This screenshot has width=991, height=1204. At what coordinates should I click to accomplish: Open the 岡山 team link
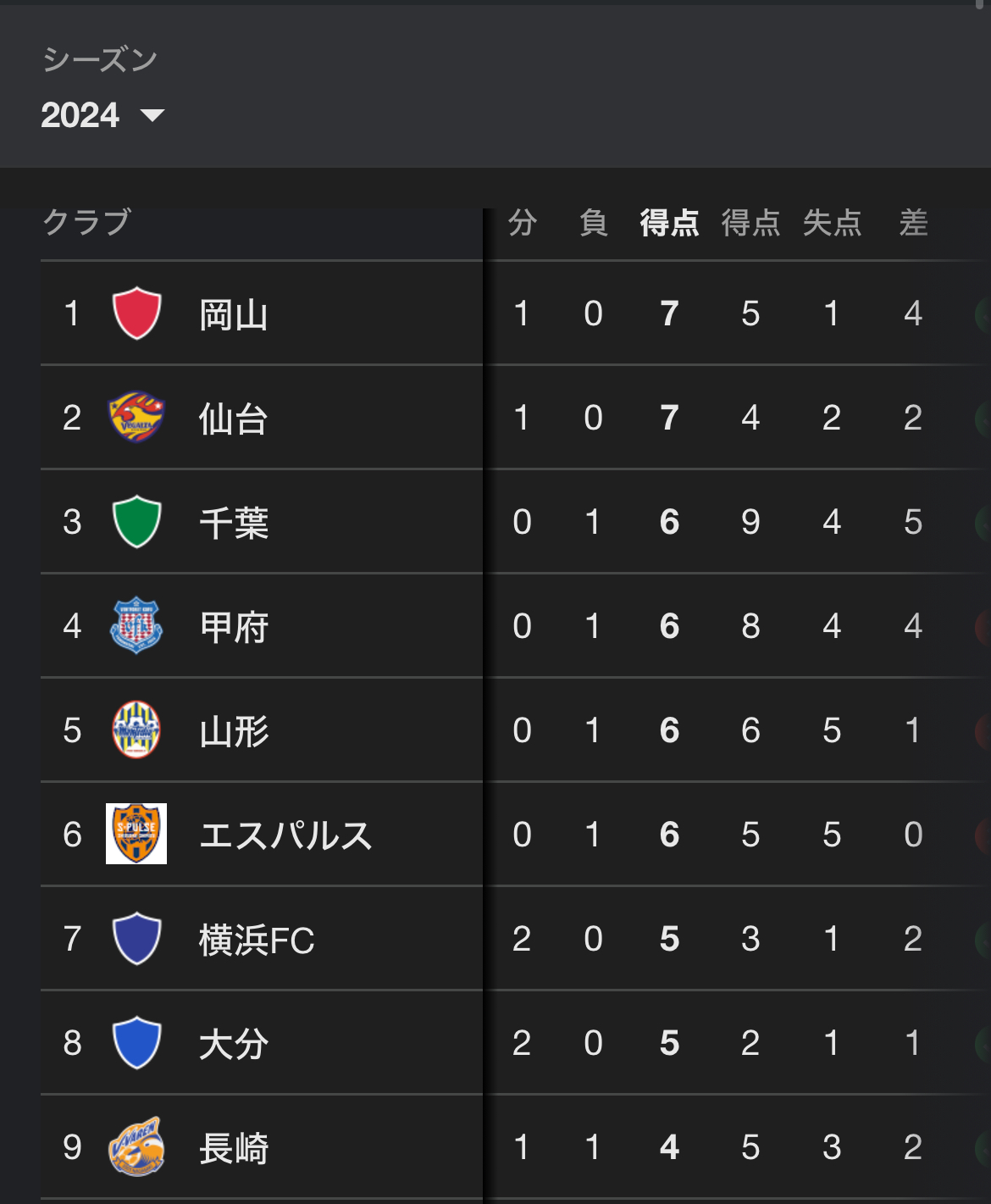(234, 315)
